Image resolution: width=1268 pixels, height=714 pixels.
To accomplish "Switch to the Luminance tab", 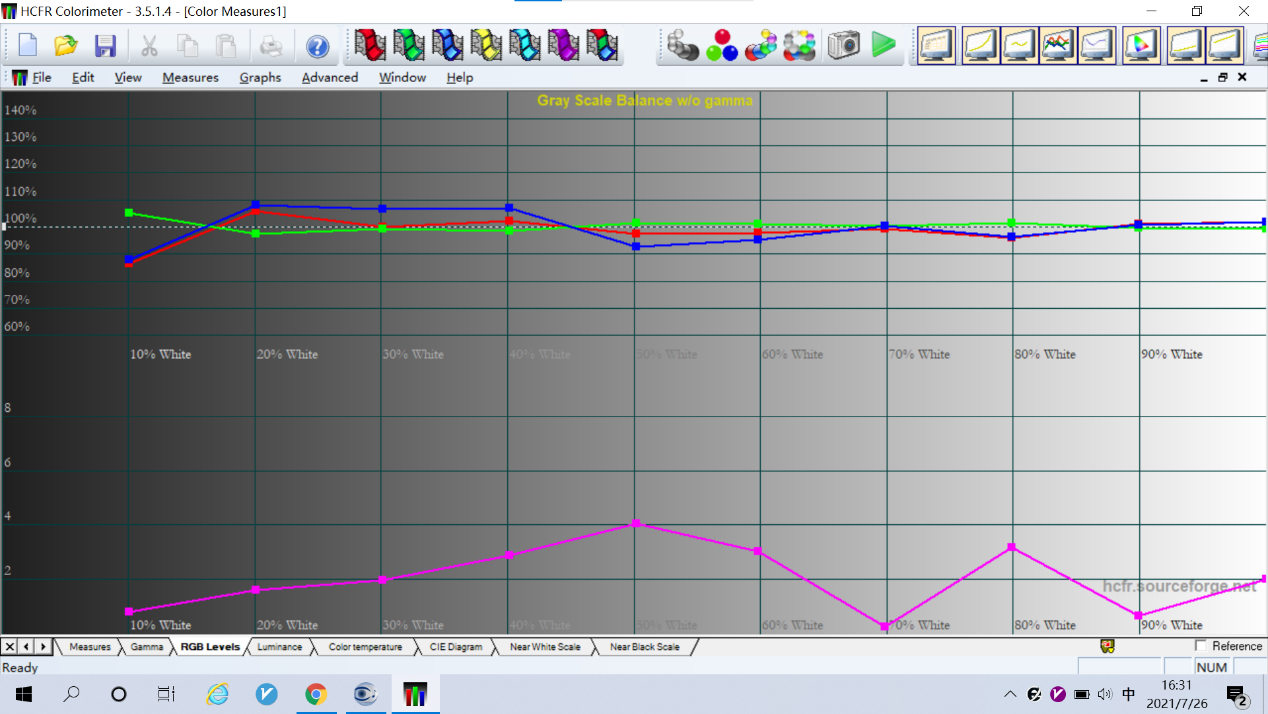I will click(279, 647).
